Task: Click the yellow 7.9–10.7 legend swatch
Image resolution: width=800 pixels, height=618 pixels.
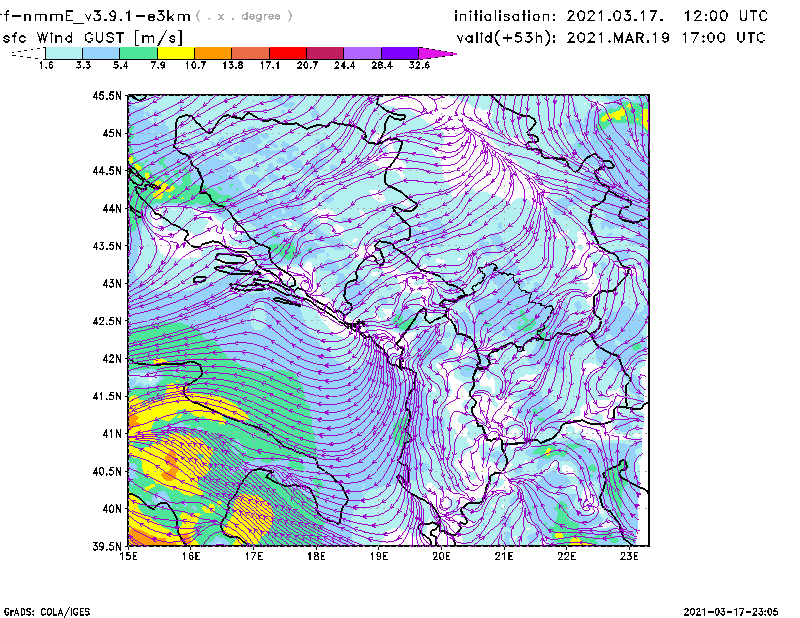Action: (176, 53)
